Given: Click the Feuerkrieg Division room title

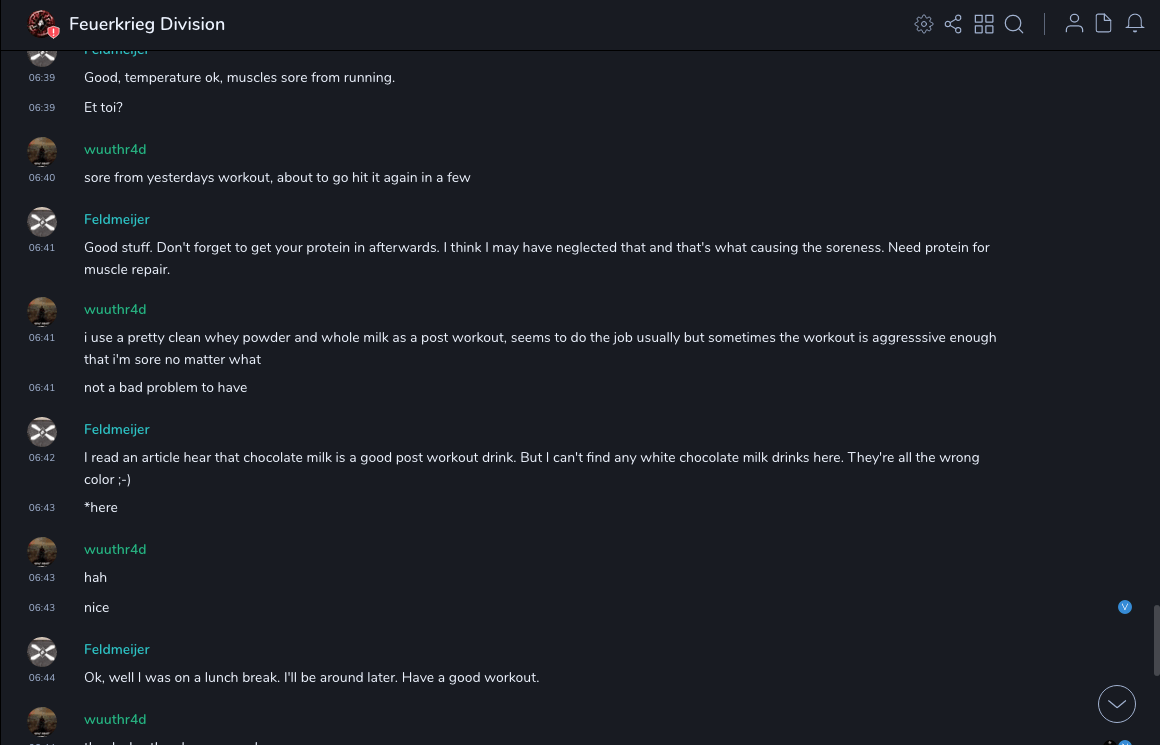Looking at the screenshot, I should [147, 24].
